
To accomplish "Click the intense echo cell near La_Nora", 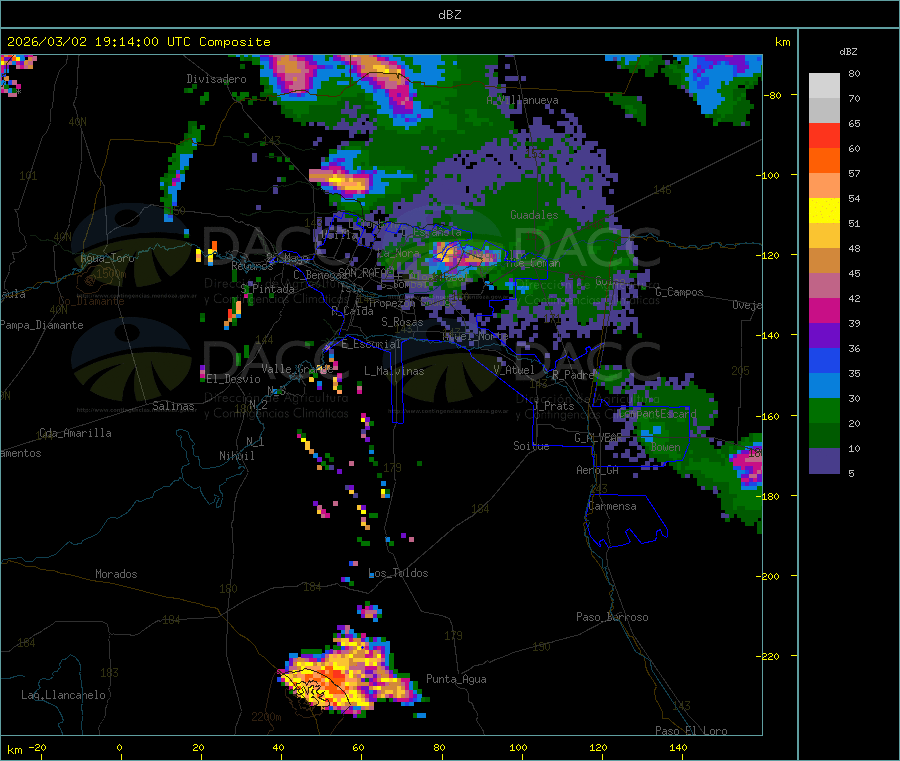I will point(464,255).
